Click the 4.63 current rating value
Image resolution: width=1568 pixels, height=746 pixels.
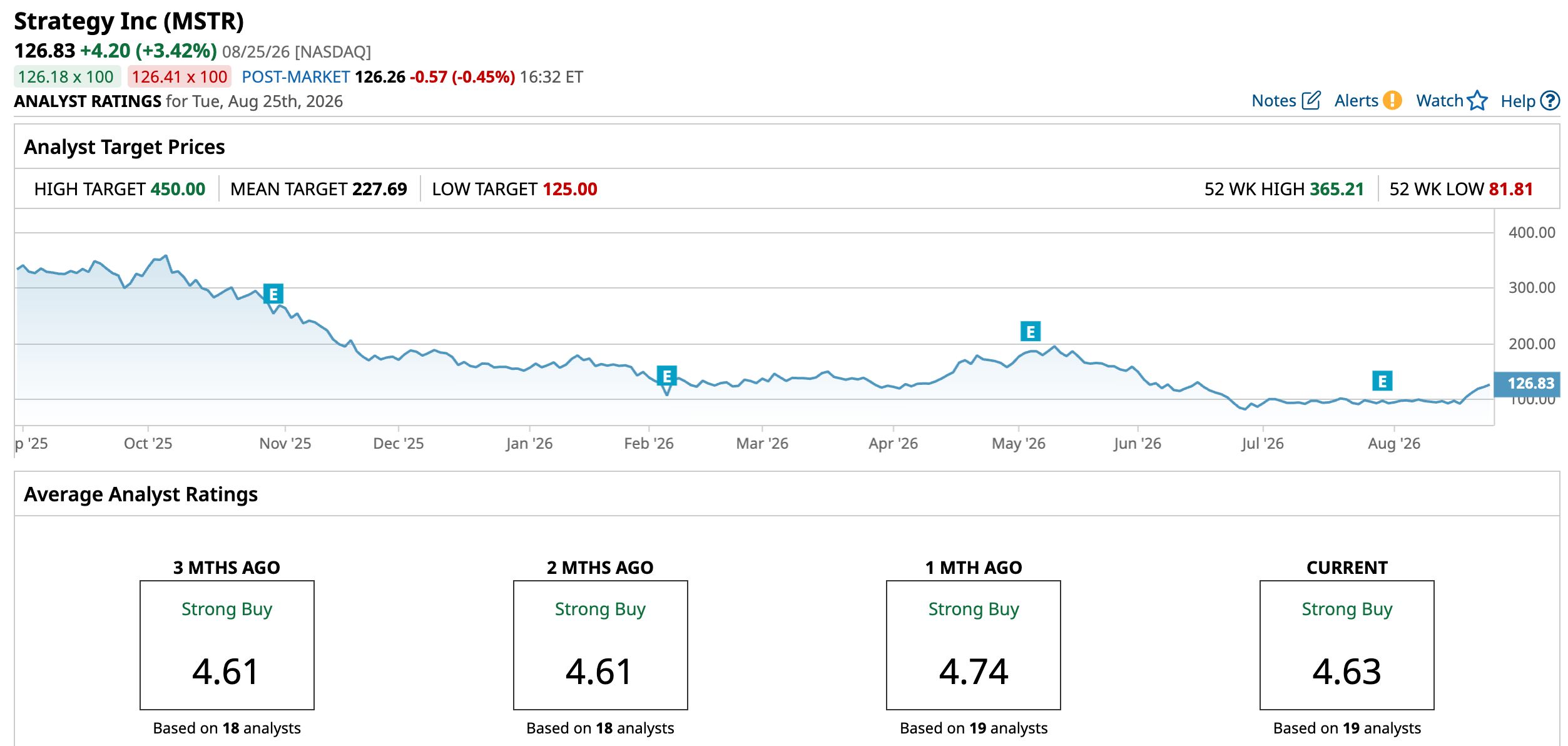pos(1347,672)
